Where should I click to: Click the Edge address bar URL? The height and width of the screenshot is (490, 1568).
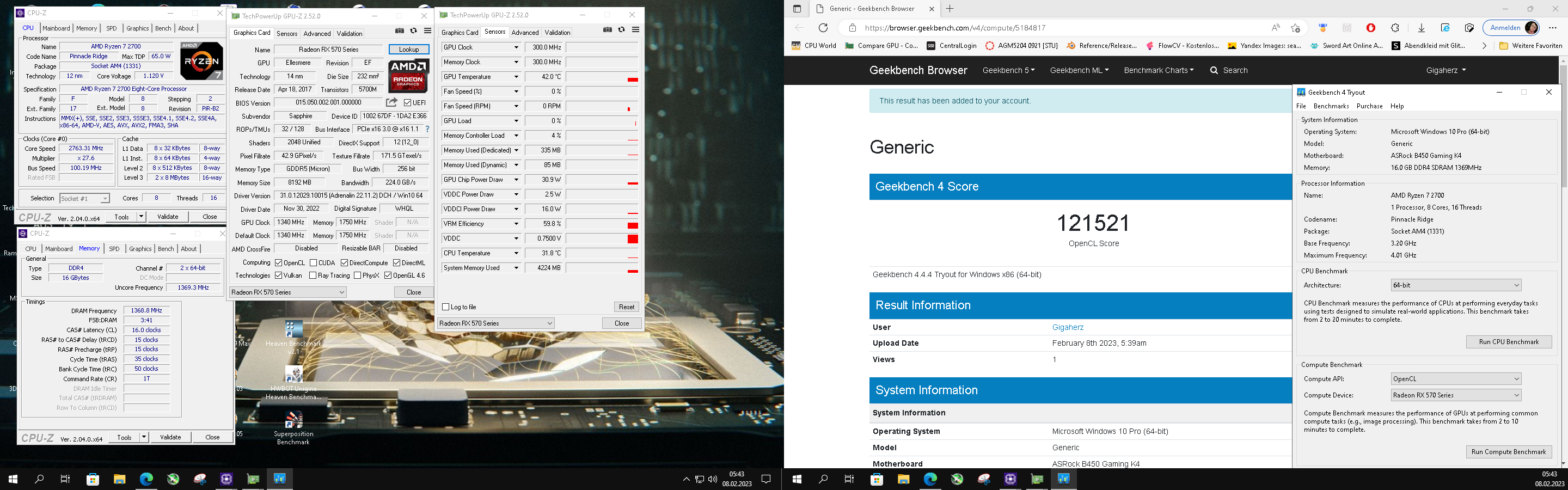[x=954, y=27]
